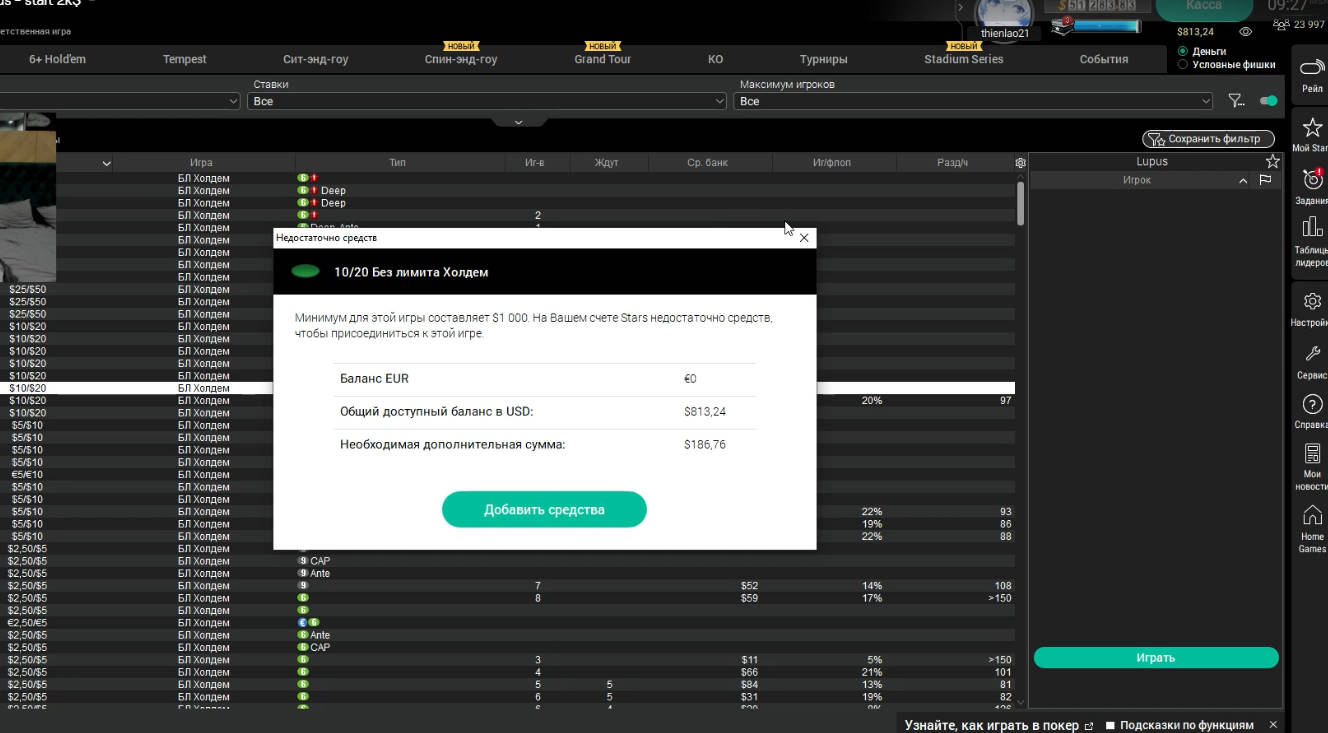Open the Ставки dropdown
Screen dimensions: 1328x733
point(487,101)
